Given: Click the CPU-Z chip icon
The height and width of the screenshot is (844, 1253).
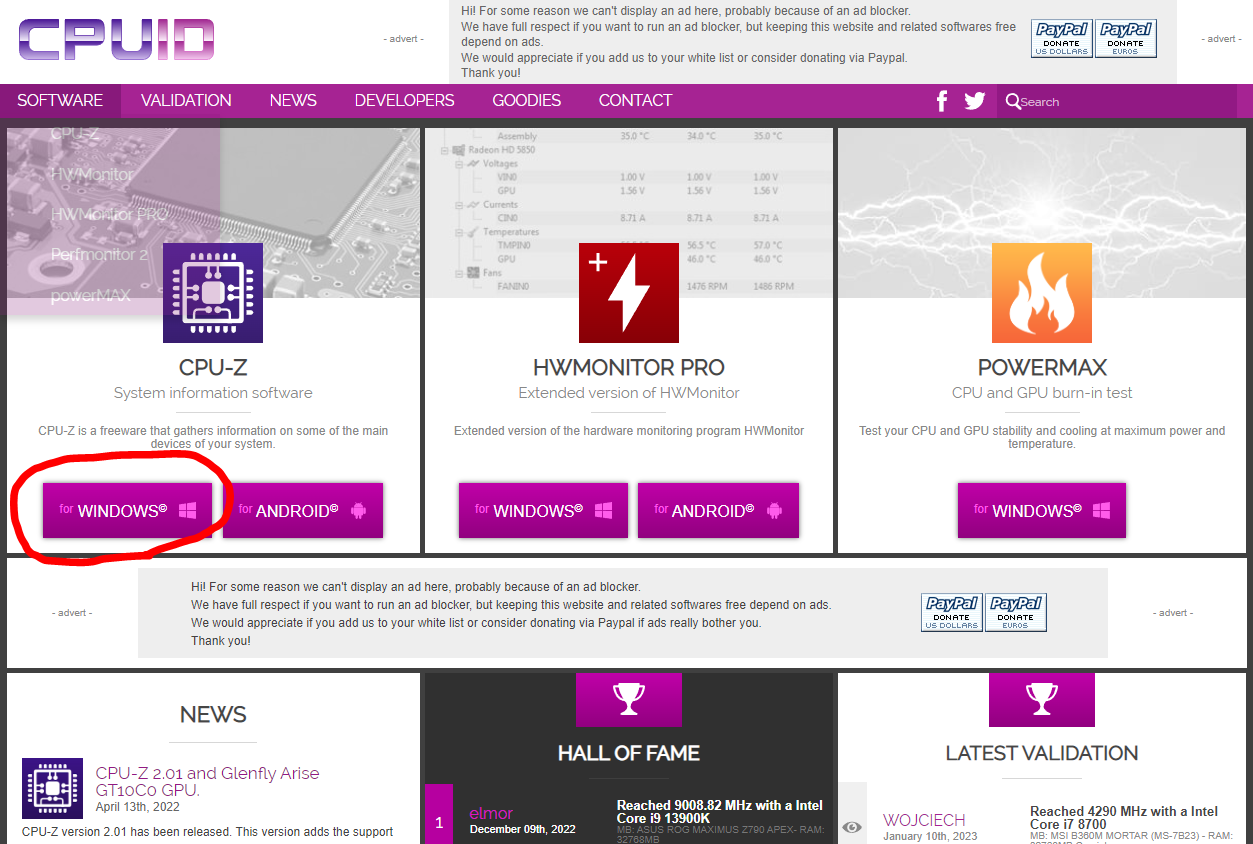Looking at the screenshot, I should 213,293.
